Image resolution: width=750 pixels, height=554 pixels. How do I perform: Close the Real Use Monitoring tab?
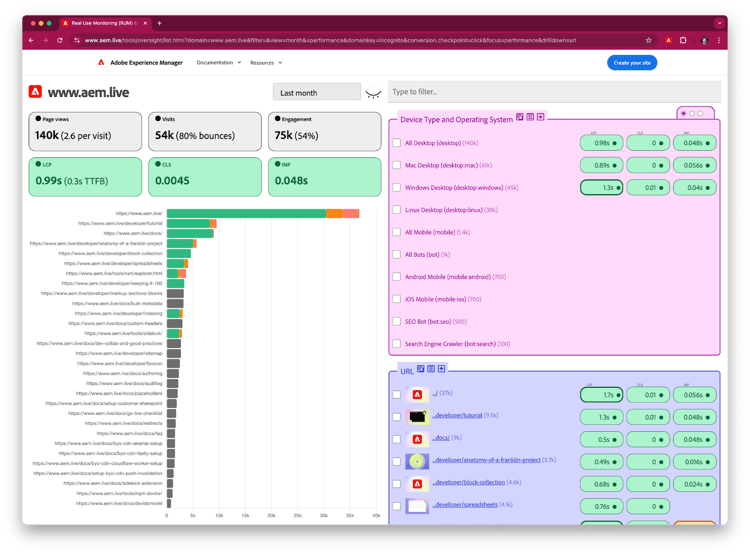tap(145, 23)
